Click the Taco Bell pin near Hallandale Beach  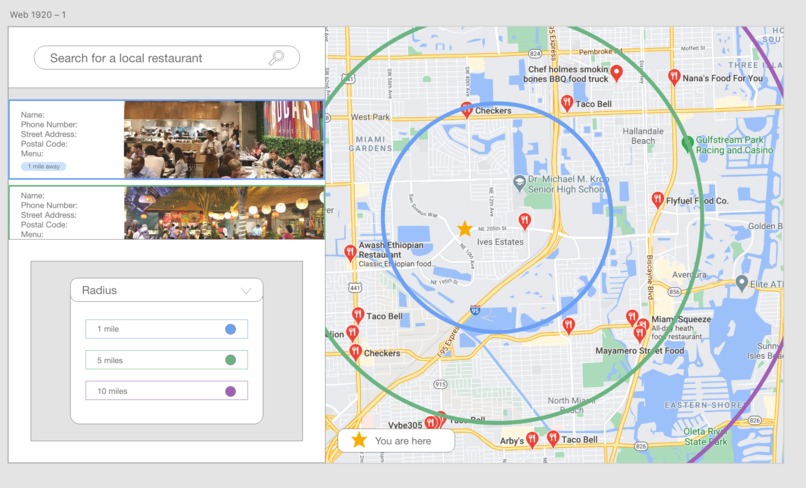point(566,103)
